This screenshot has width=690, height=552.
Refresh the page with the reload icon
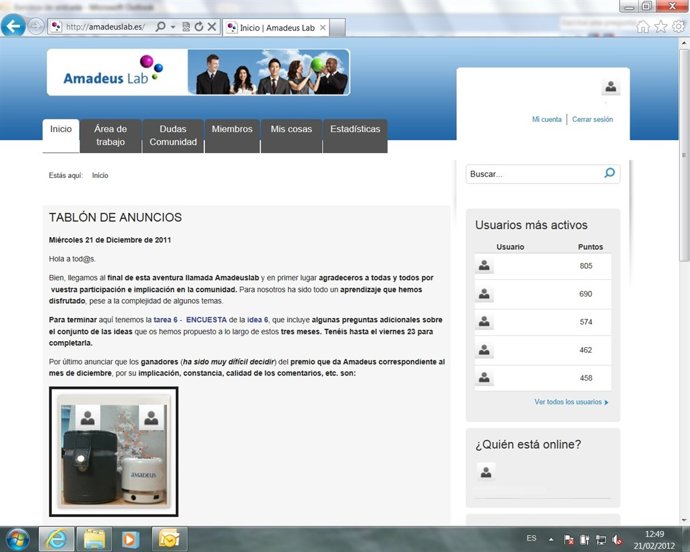[199, 27]
